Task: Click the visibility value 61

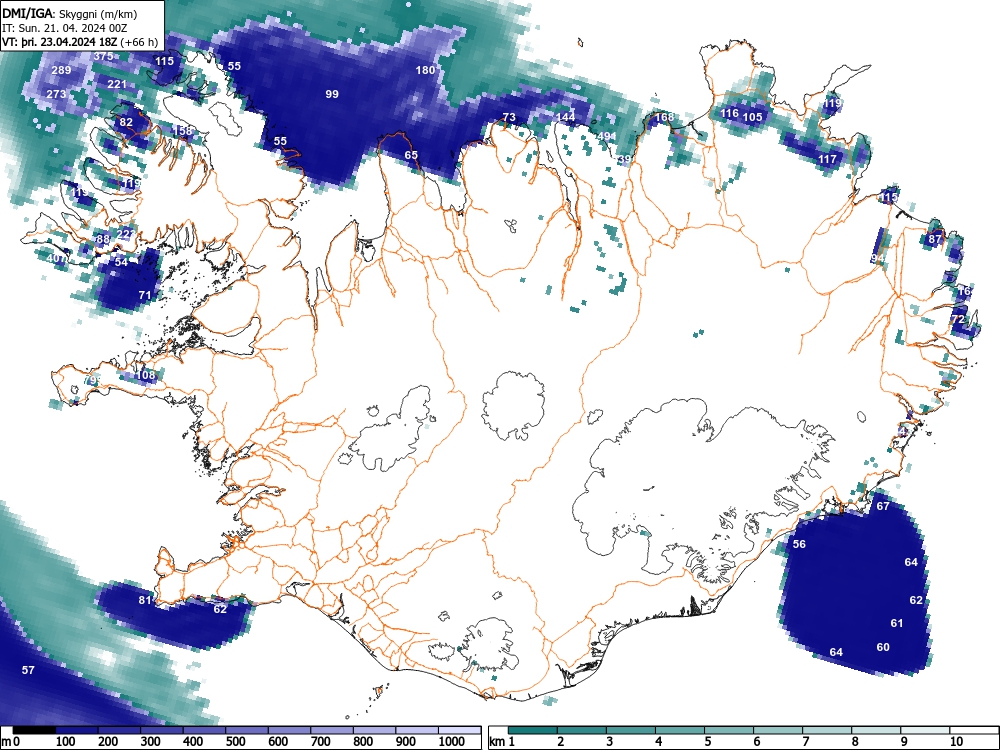Action: (897, 623)
